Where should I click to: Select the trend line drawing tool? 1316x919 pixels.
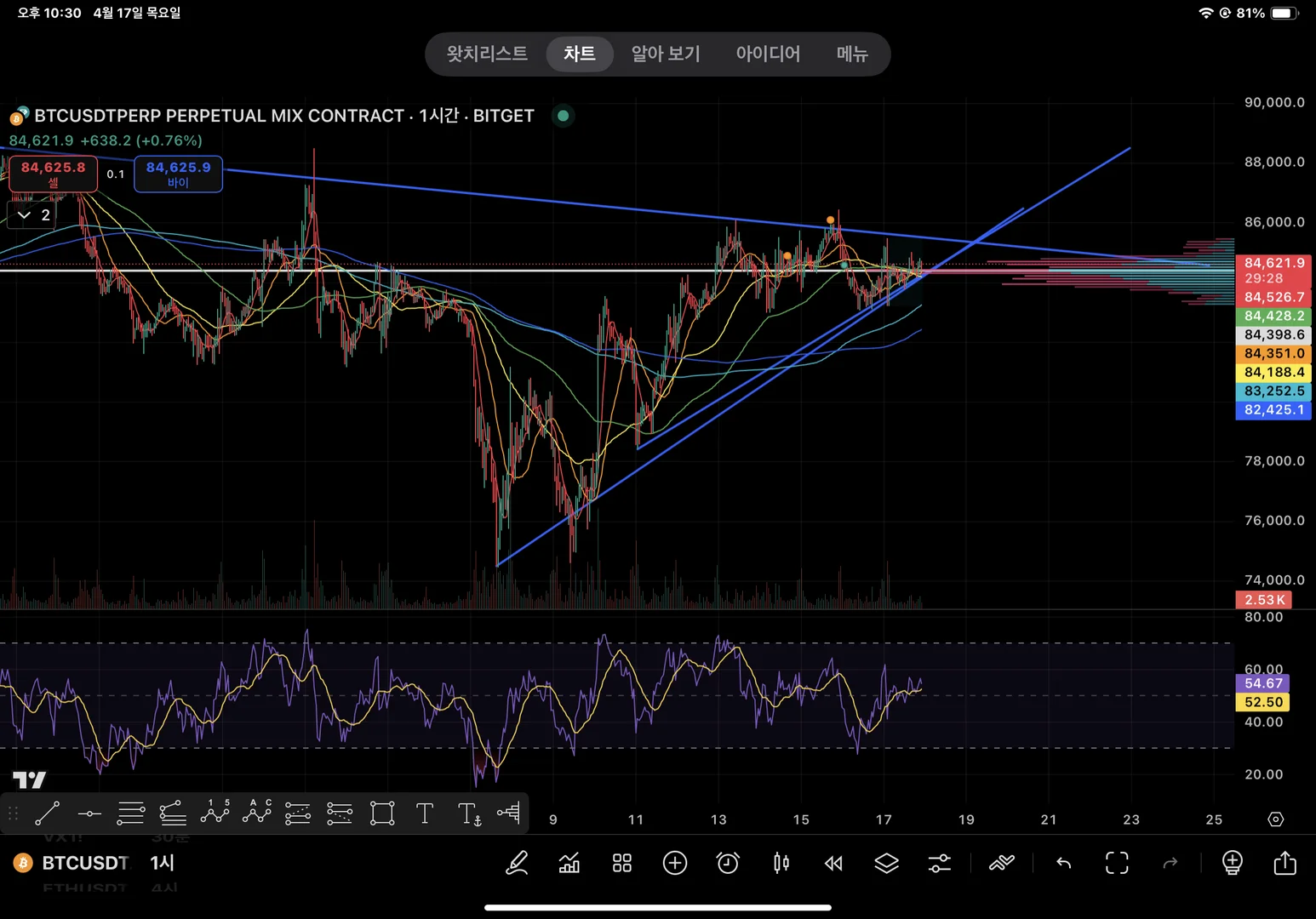[47, 813]
